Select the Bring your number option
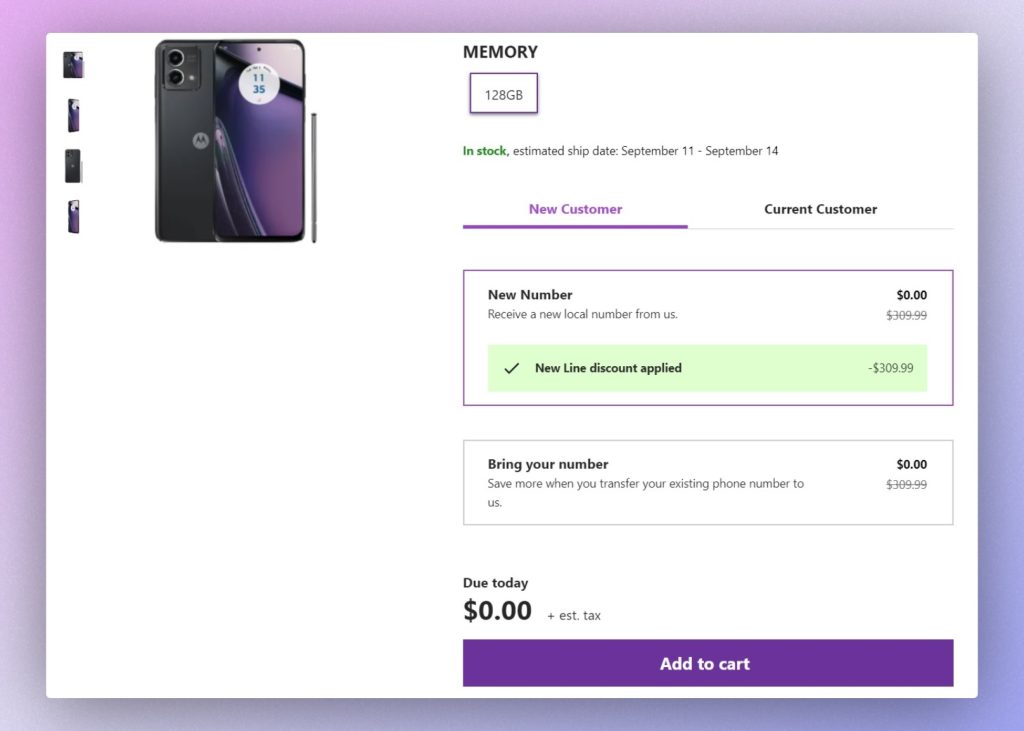Image resolution: width=1024 pixels, height=731 pixels. coord(548,464)
